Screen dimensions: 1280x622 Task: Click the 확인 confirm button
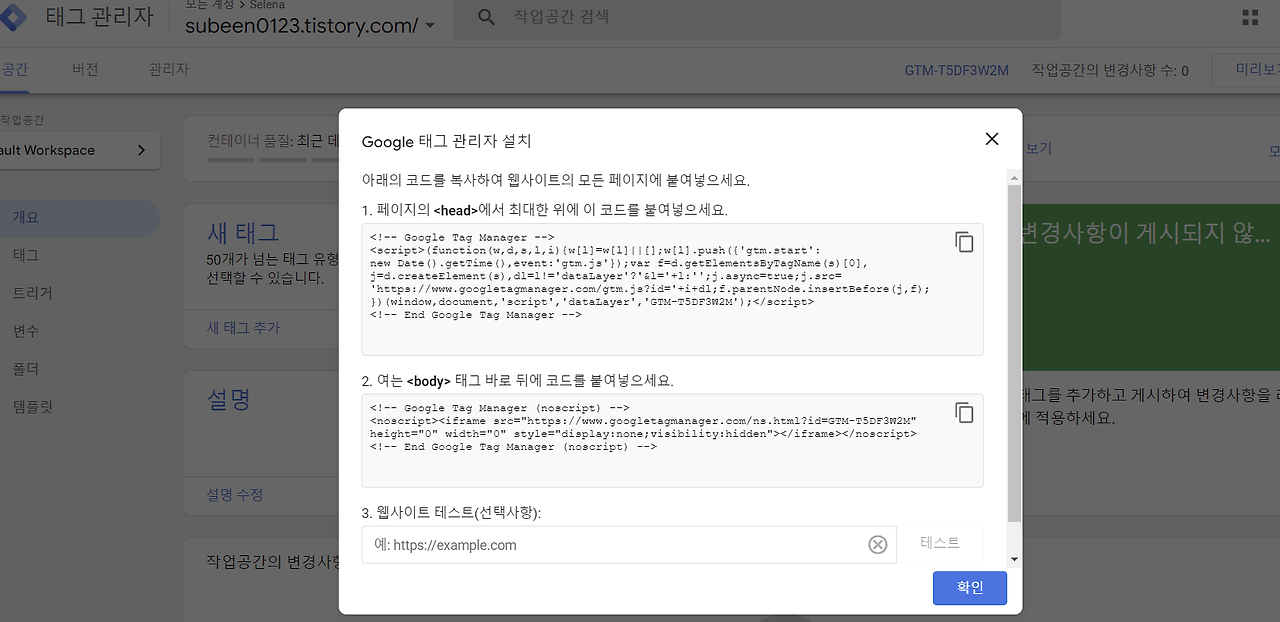click(x=970, y=588)
